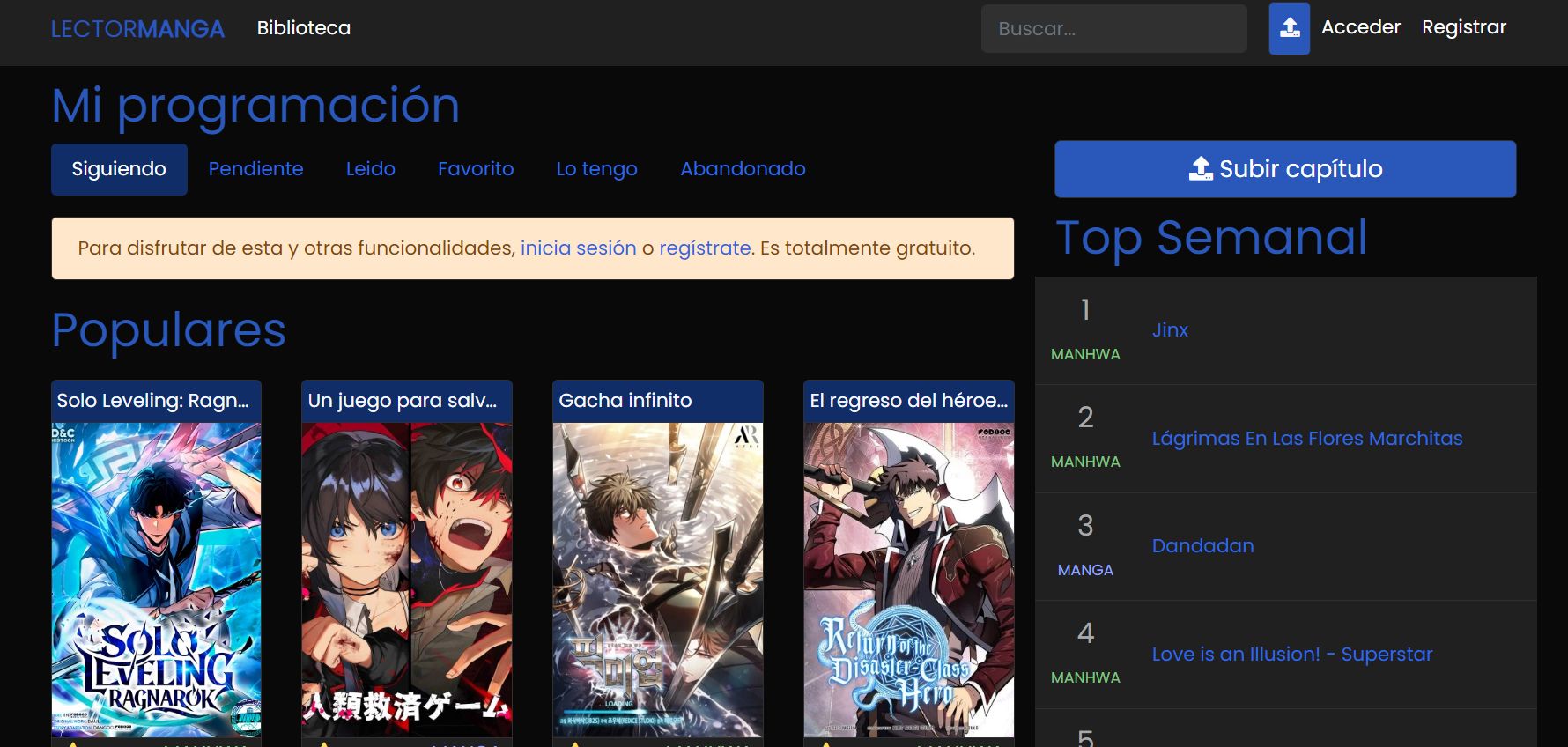Open Lágrimas En Las Flores Marchitas
This screenshot has height=747, width=1568.
[1307, 439]
